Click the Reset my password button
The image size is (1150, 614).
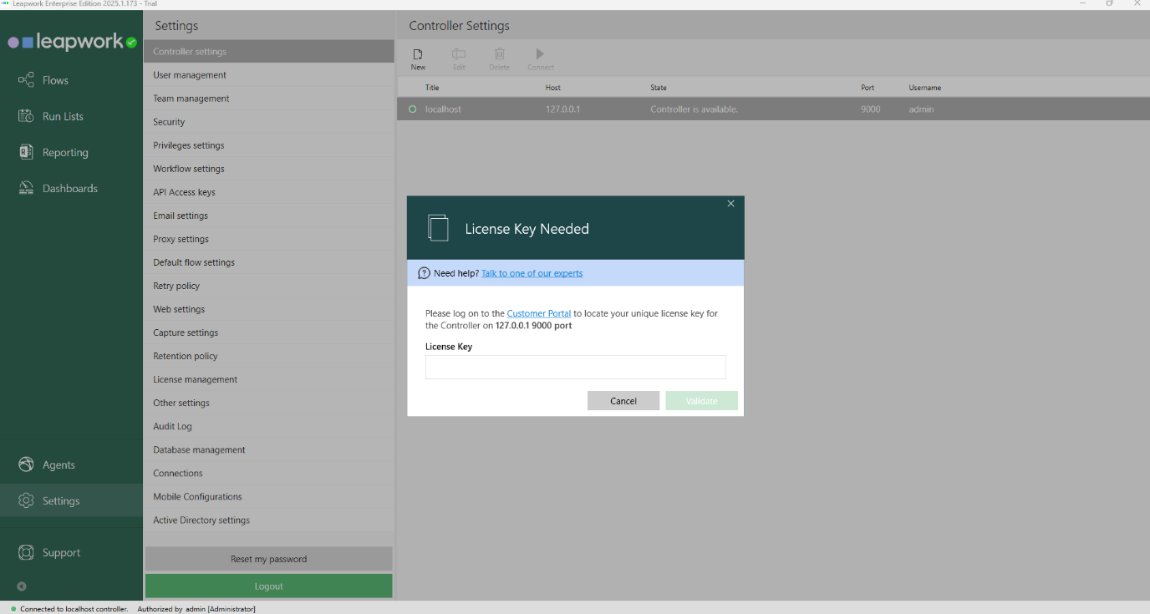[x=268, y=559]
